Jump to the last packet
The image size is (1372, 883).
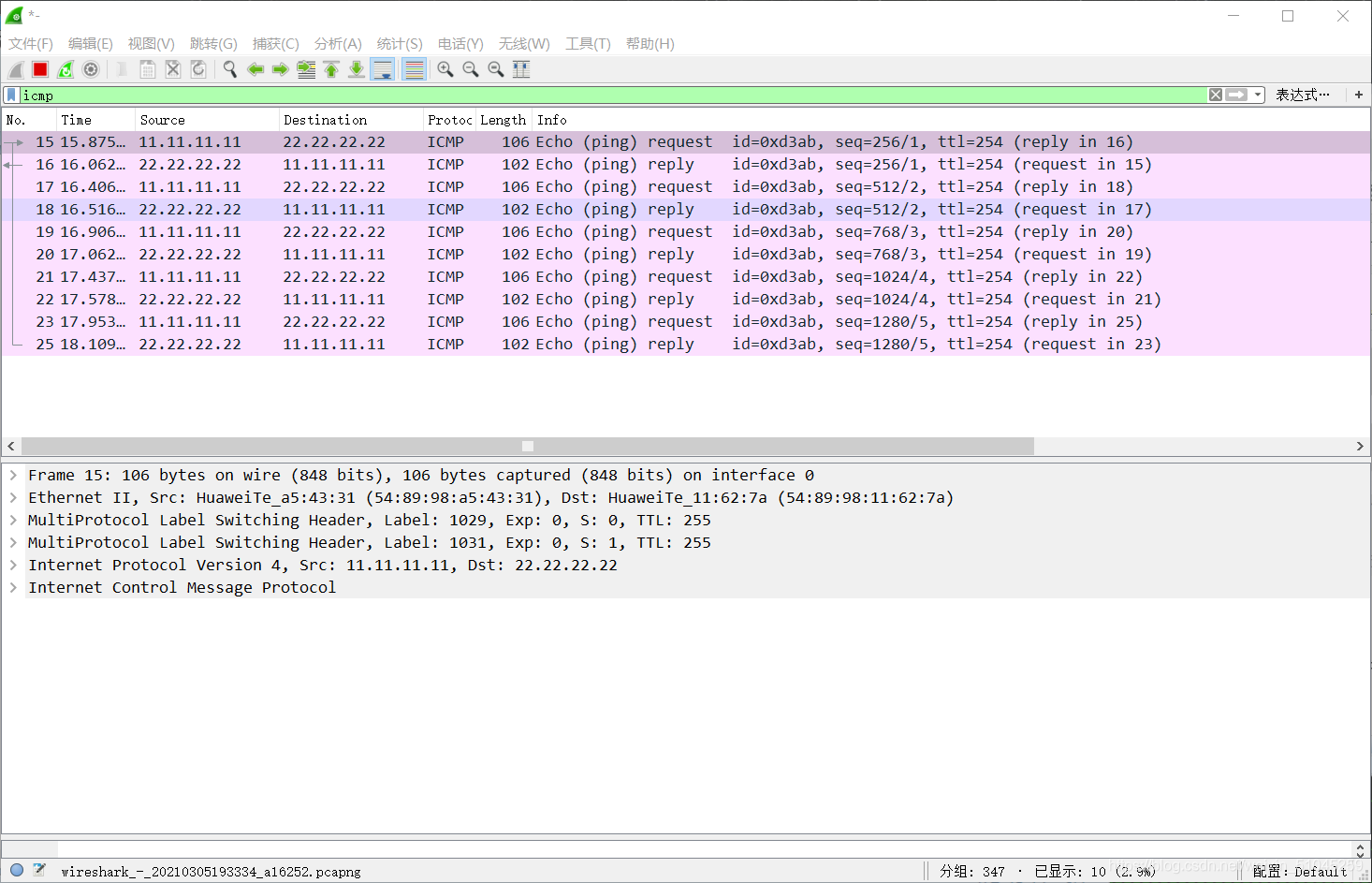pos(357,69)
